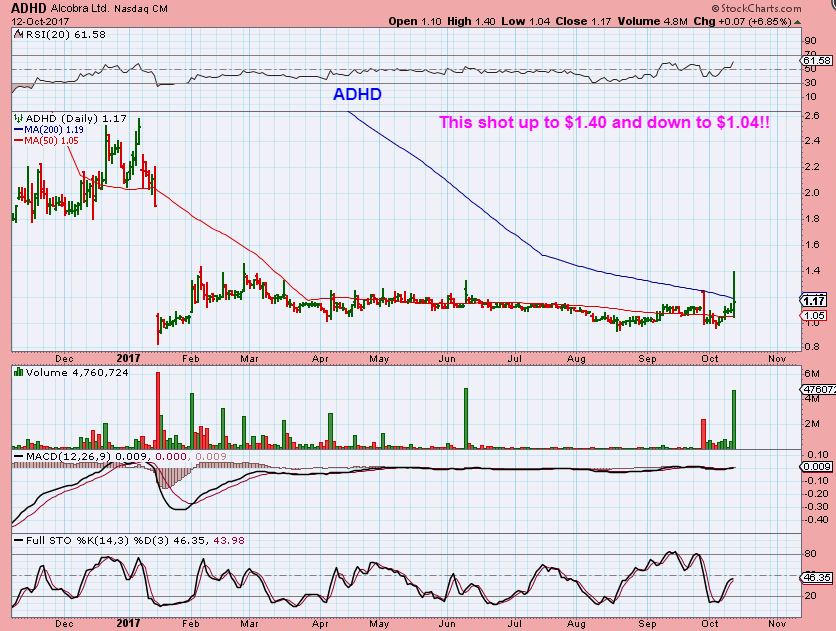Click the 61.58 RSI value tag on right axis
Viewport: 836px width, 631px height.
[817, 61]
